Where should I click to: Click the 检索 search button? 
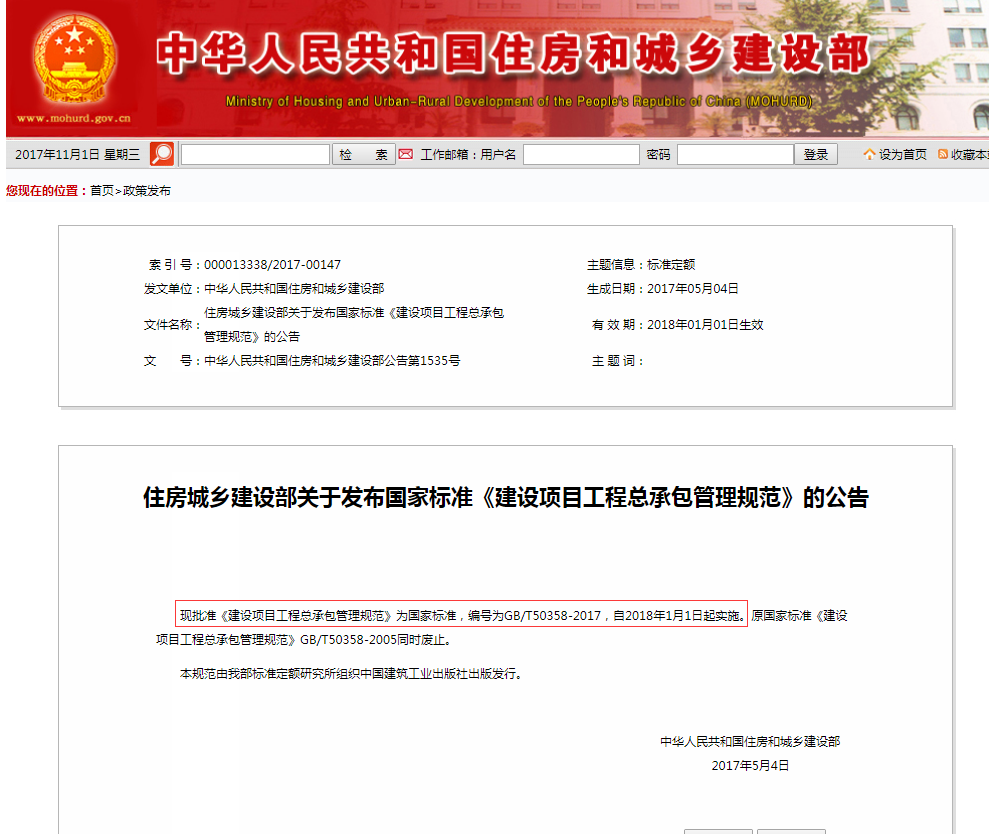pos(363,155)
